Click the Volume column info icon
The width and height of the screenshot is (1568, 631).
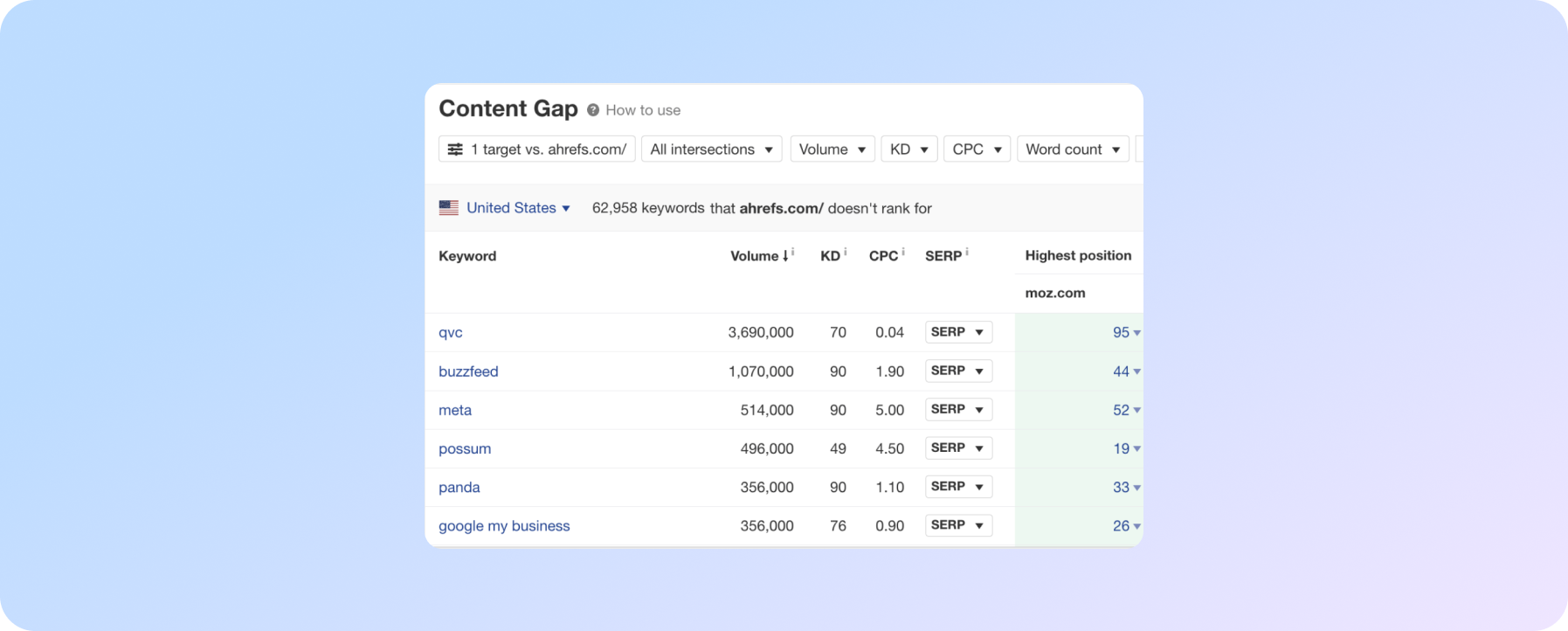(x=792, y=252)
